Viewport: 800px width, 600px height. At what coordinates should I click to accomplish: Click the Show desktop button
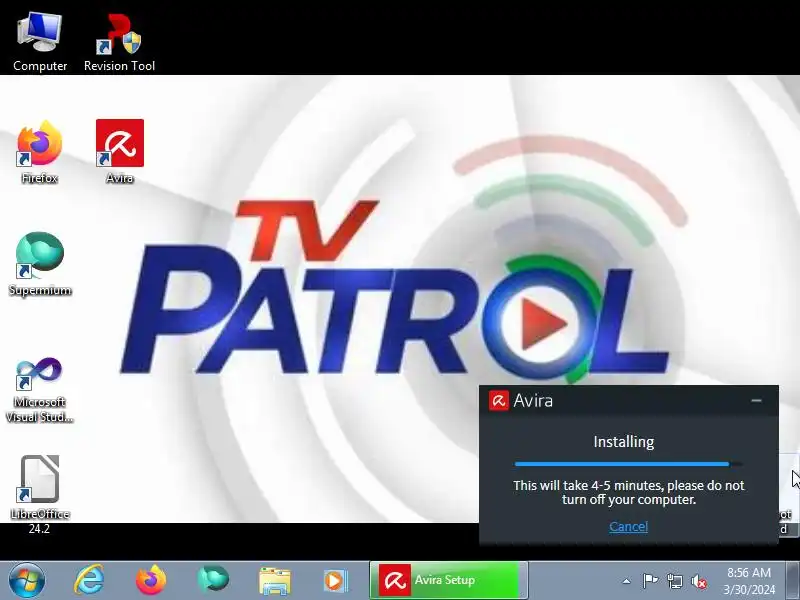pos(792,580)
